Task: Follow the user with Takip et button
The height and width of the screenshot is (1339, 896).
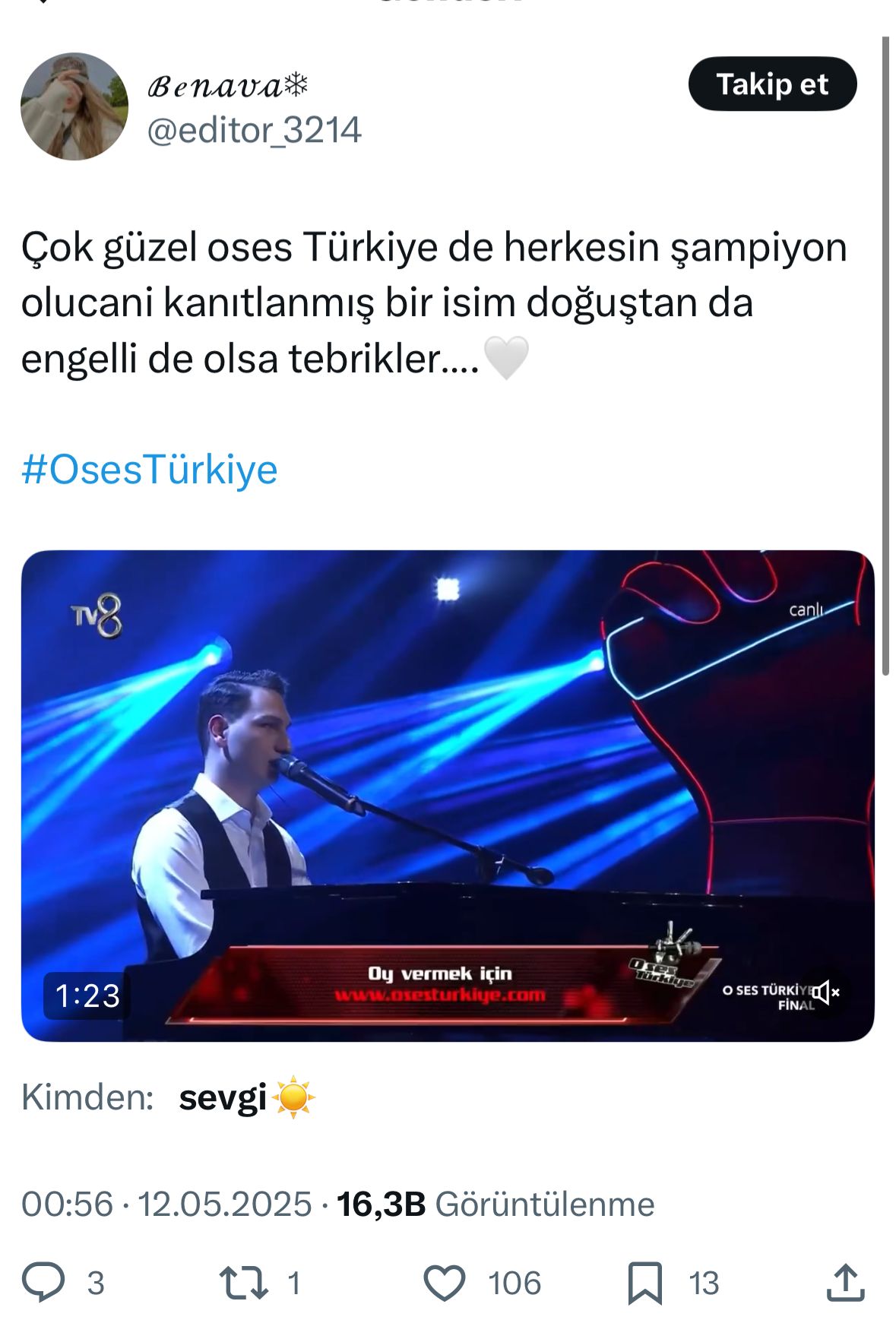Action: click(772, 84)
